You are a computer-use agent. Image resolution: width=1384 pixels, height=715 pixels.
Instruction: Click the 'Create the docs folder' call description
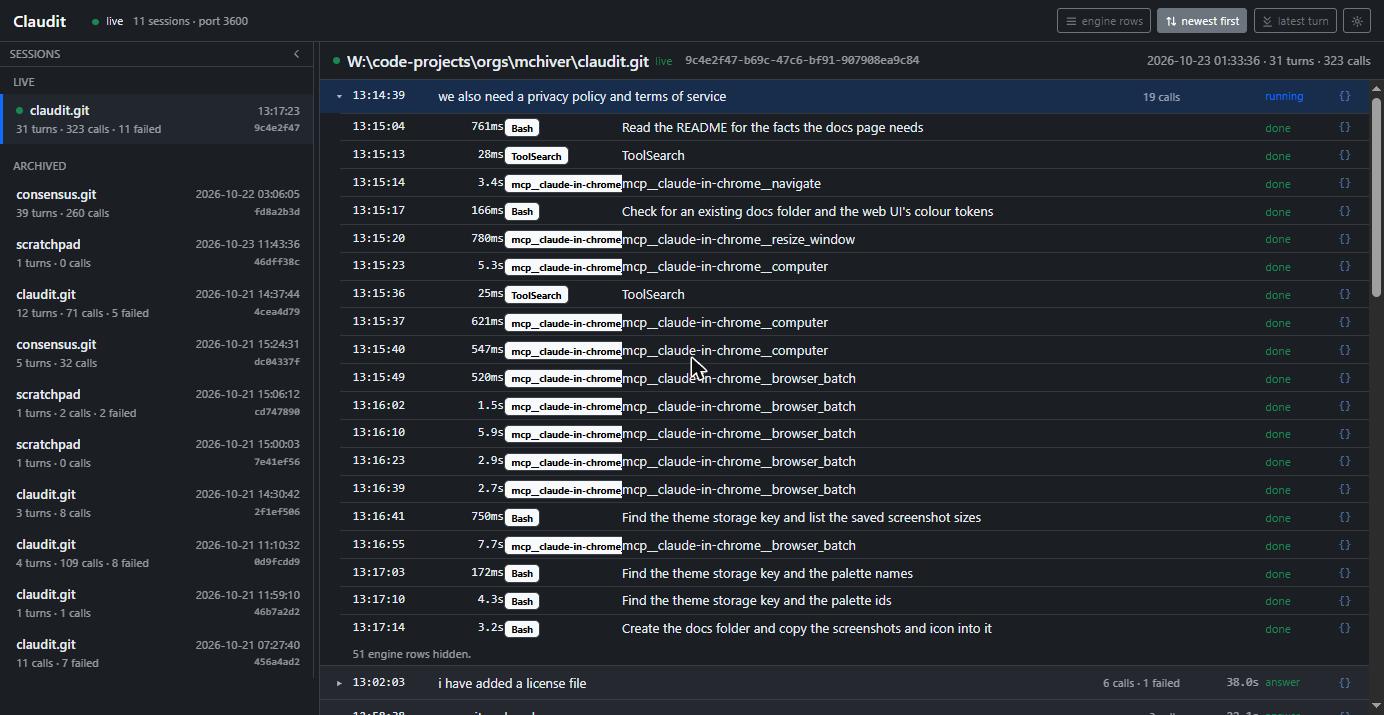pos(807,629)
